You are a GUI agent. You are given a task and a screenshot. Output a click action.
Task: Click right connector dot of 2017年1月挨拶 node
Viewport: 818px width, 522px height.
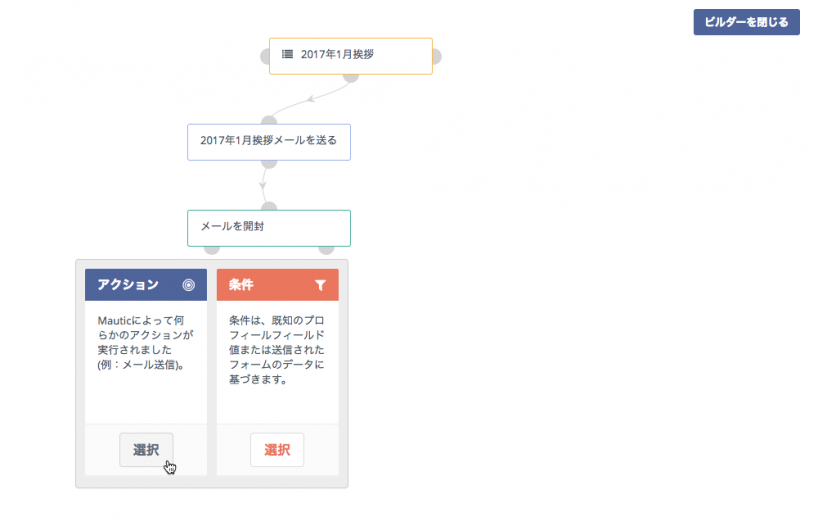436,56
